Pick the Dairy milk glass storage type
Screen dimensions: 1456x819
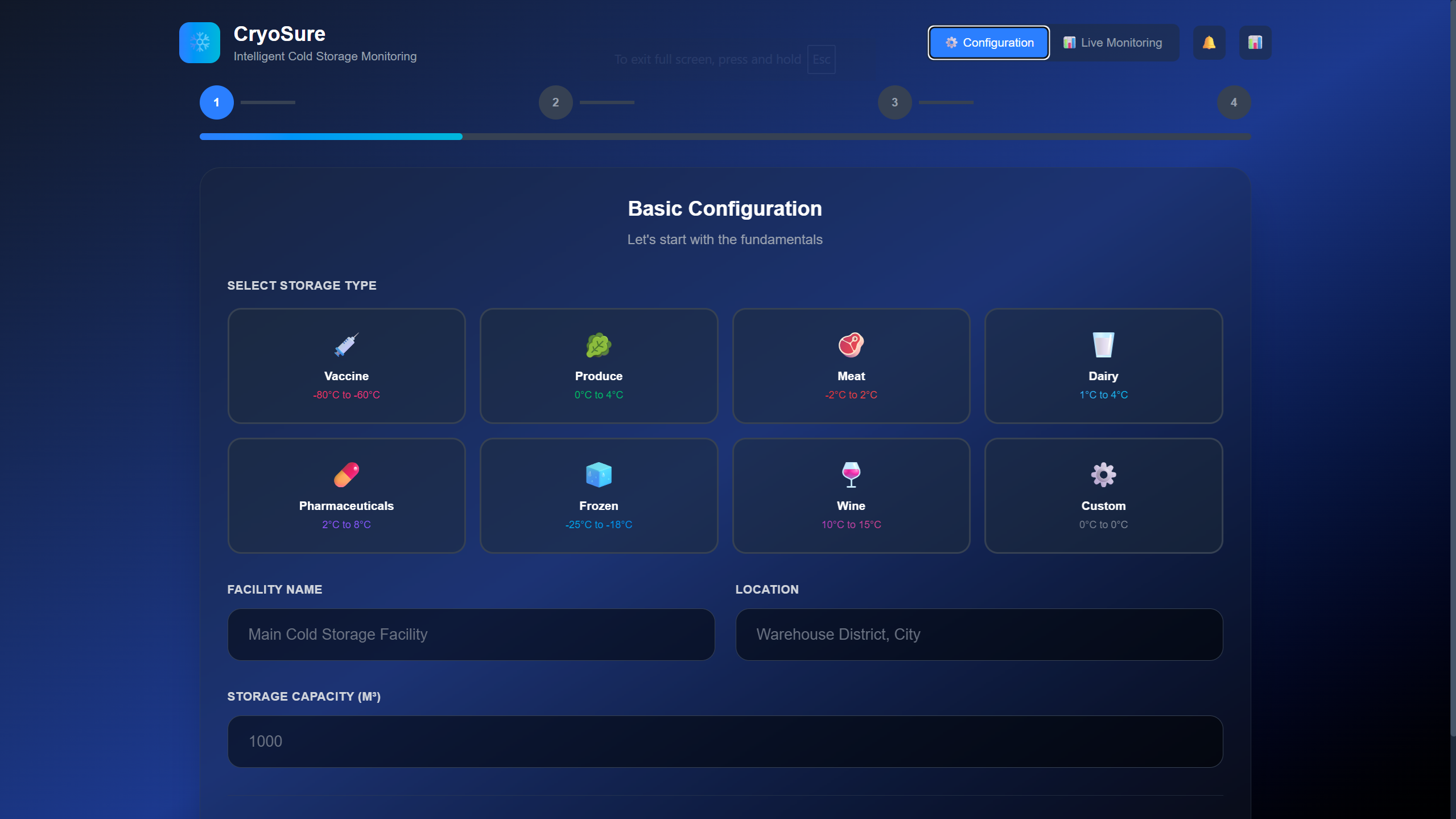click(x=1103, y=366)
